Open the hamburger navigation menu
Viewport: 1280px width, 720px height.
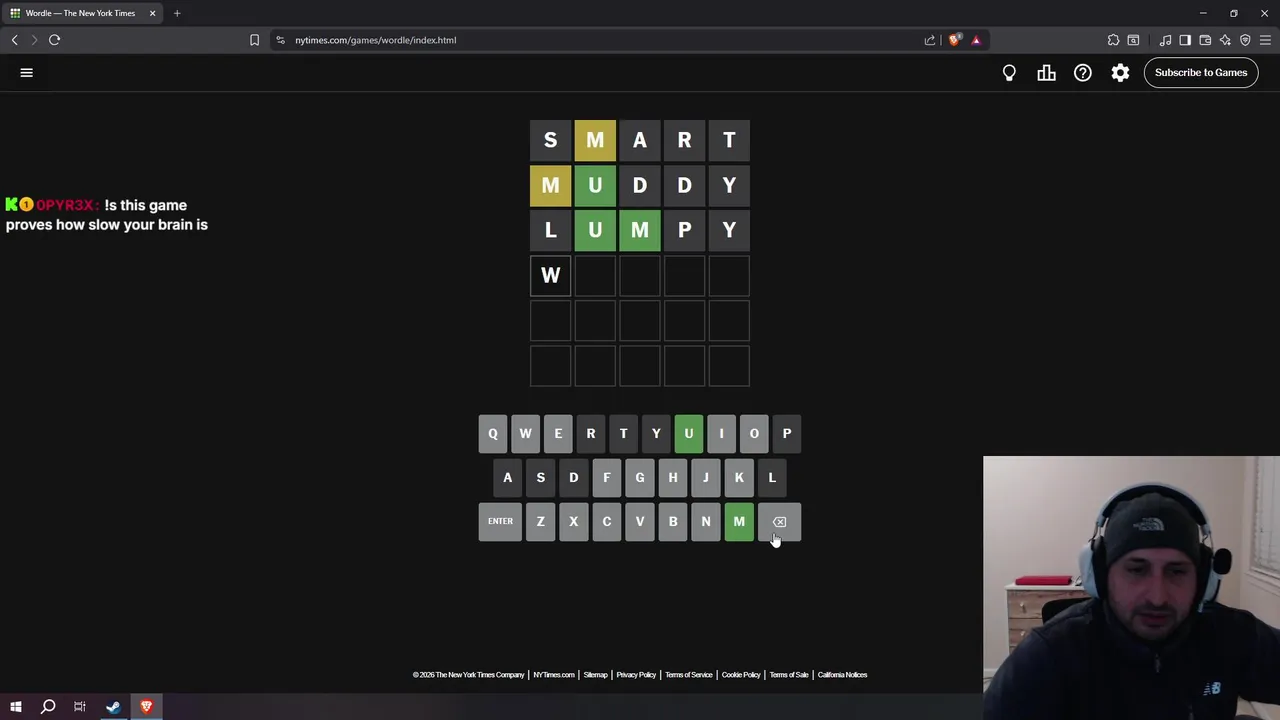(27, 72)
